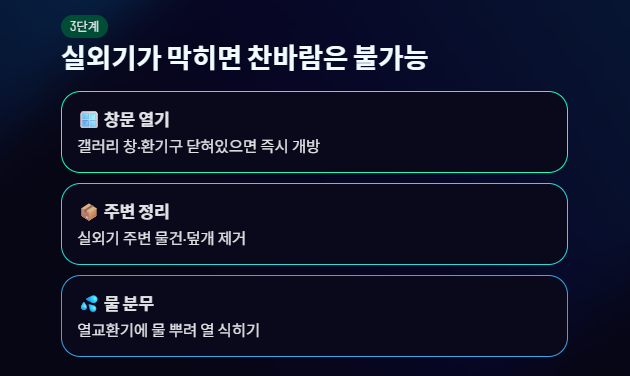Click the headline 실외기가 막히면 찬바람은 불가능
This screenshot has width=630, height=376.
(244, 58)
